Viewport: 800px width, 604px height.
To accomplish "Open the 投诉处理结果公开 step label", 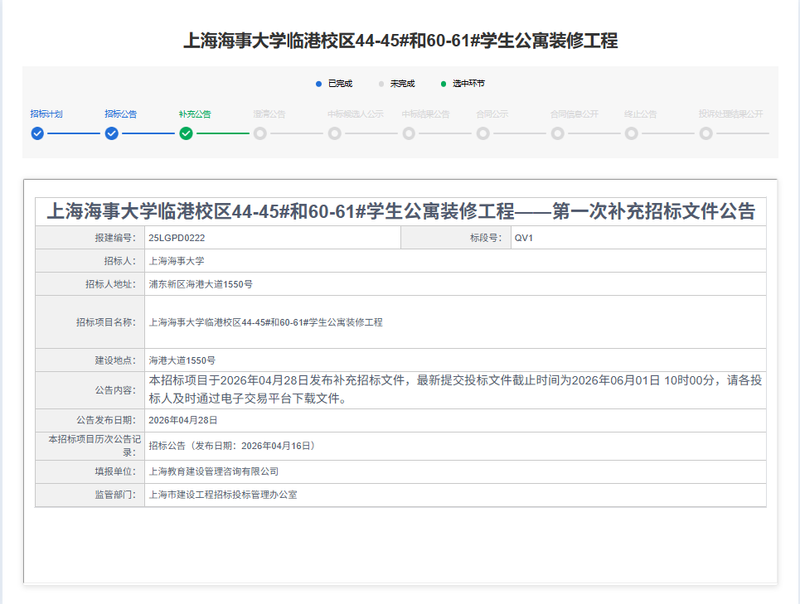I will point(730,114).
